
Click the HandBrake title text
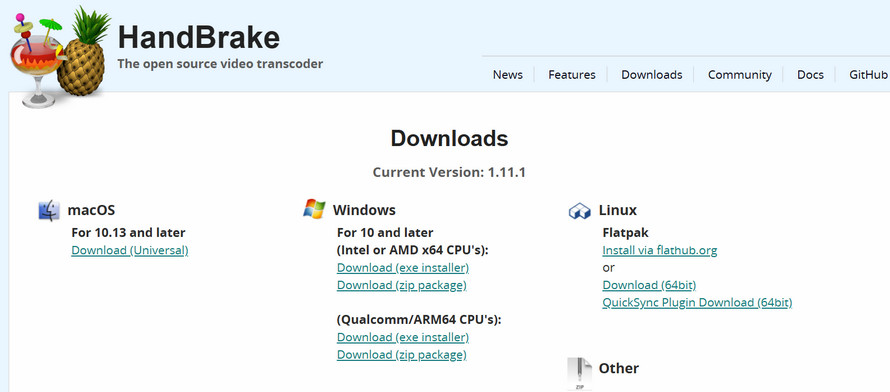199,38
